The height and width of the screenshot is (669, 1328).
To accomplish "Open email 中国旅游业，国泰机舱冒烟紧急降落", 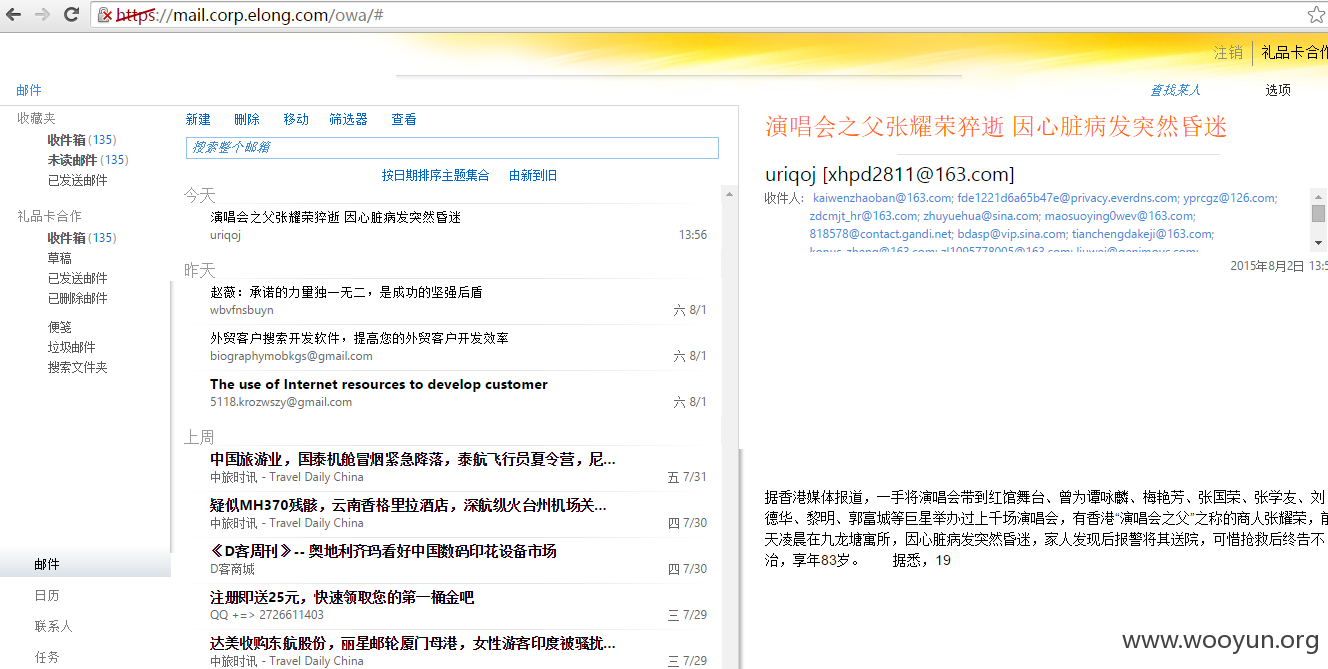I will (x=452, y=468).
